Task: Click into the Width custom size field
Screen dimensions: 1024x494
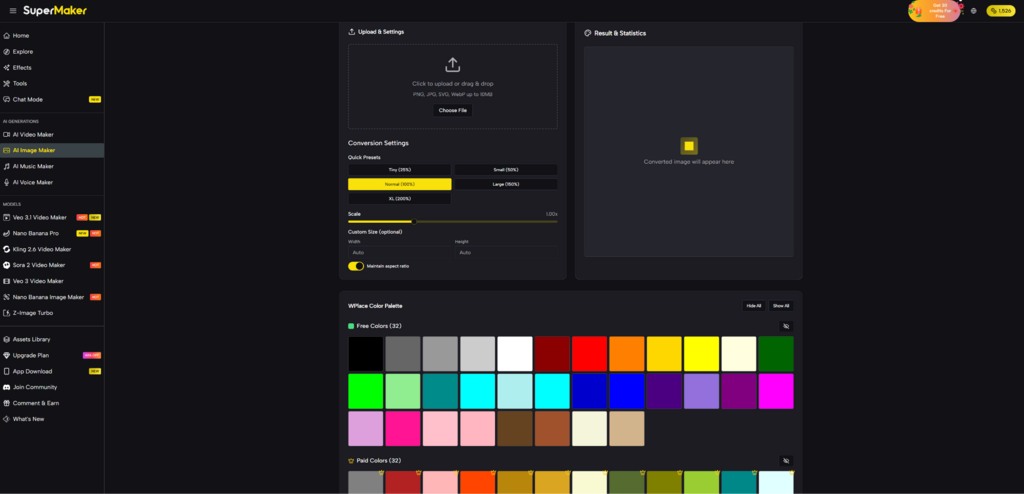Action: (398, 252)
